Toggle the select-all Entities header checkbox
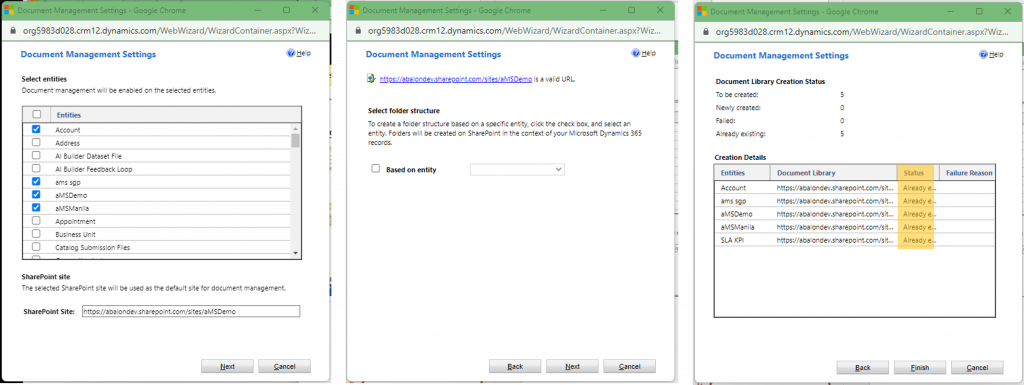1024x385 pixels. pos(37,114)
